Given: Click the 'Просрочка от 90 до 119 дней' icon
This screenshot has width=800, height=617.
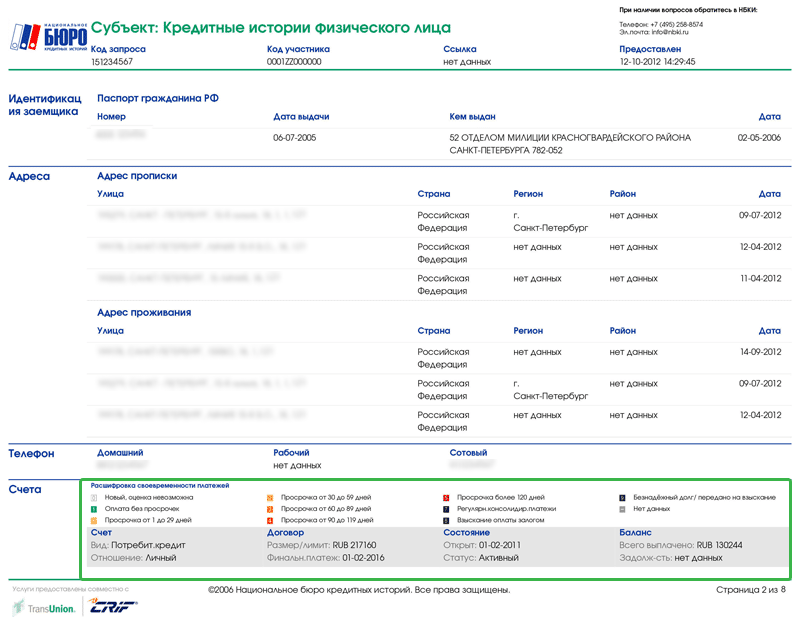Looking at the screenshot, I should coord(270,521).
